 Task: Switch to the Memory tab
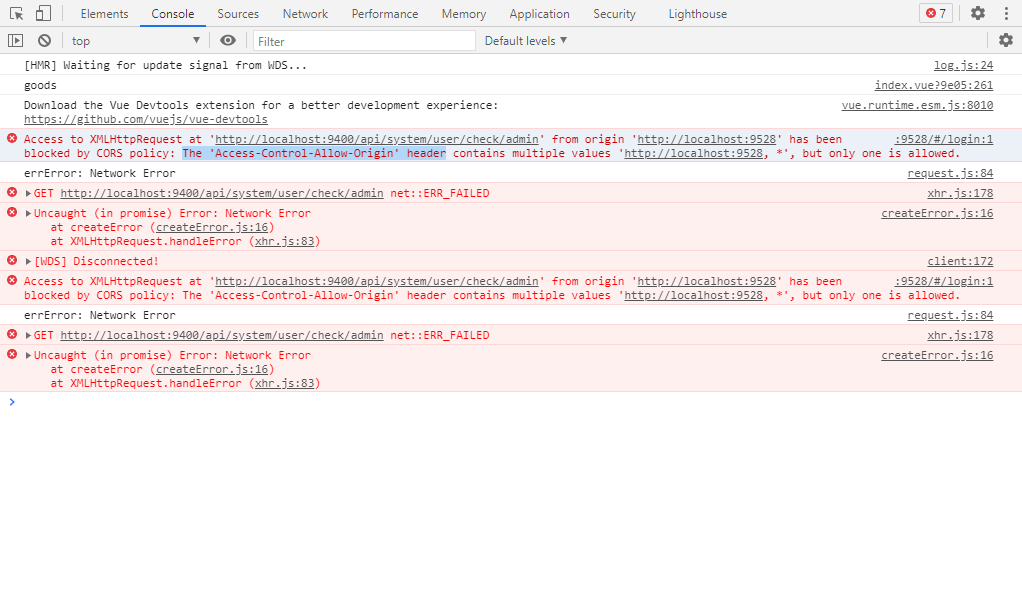click(x=463, y=14)
